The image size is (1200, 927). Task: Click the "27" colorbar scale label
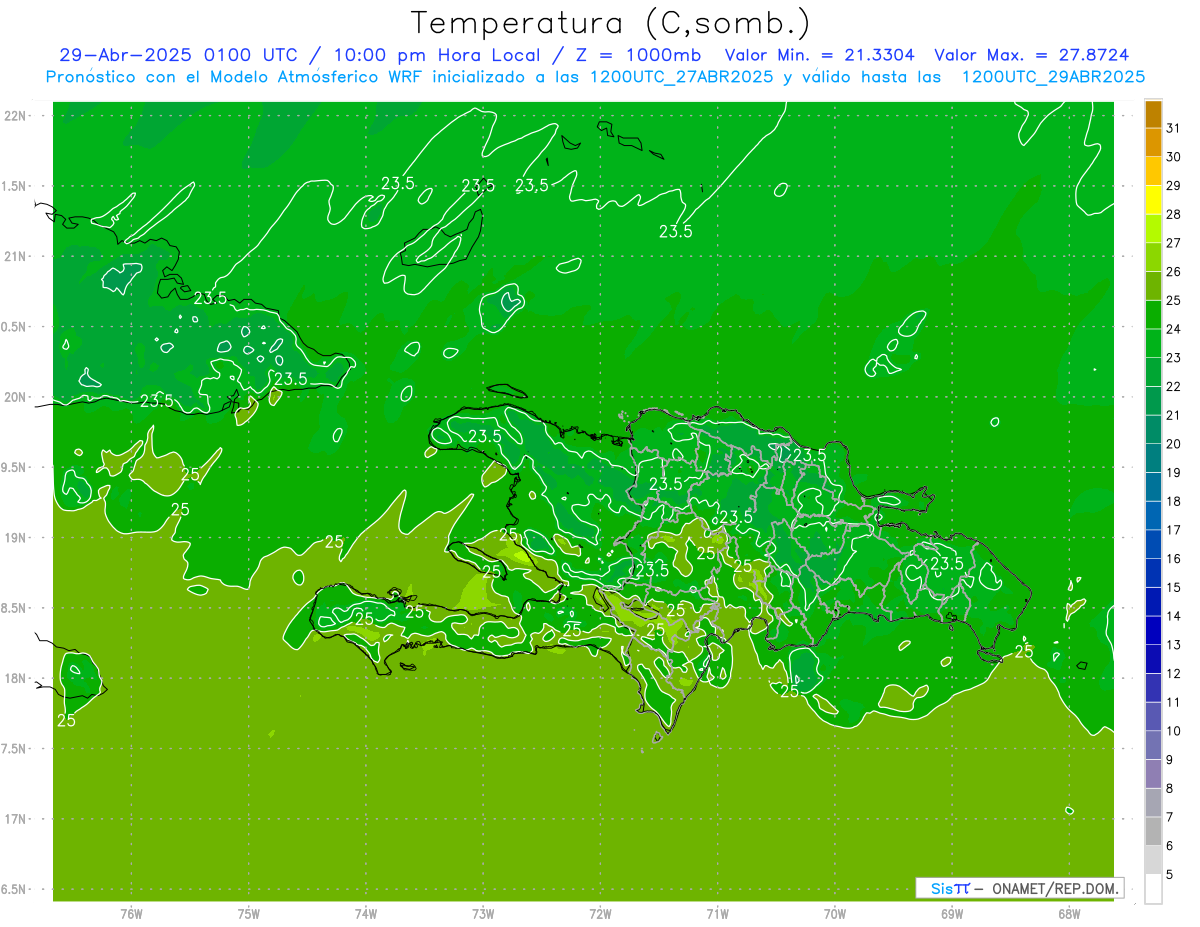tap(1174, 243)
